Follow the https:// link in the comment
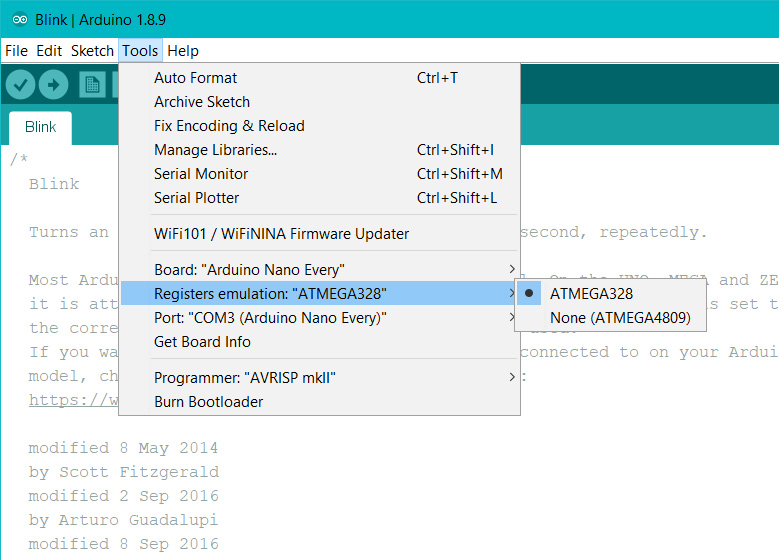The image size is (779, 560). pos(74,400)
